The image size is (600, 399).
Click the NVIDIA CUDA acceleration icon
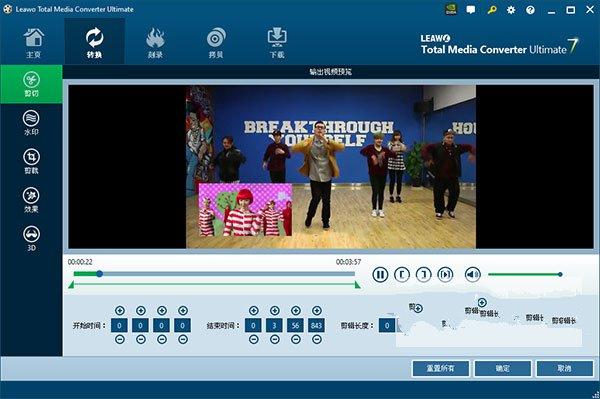452,10
